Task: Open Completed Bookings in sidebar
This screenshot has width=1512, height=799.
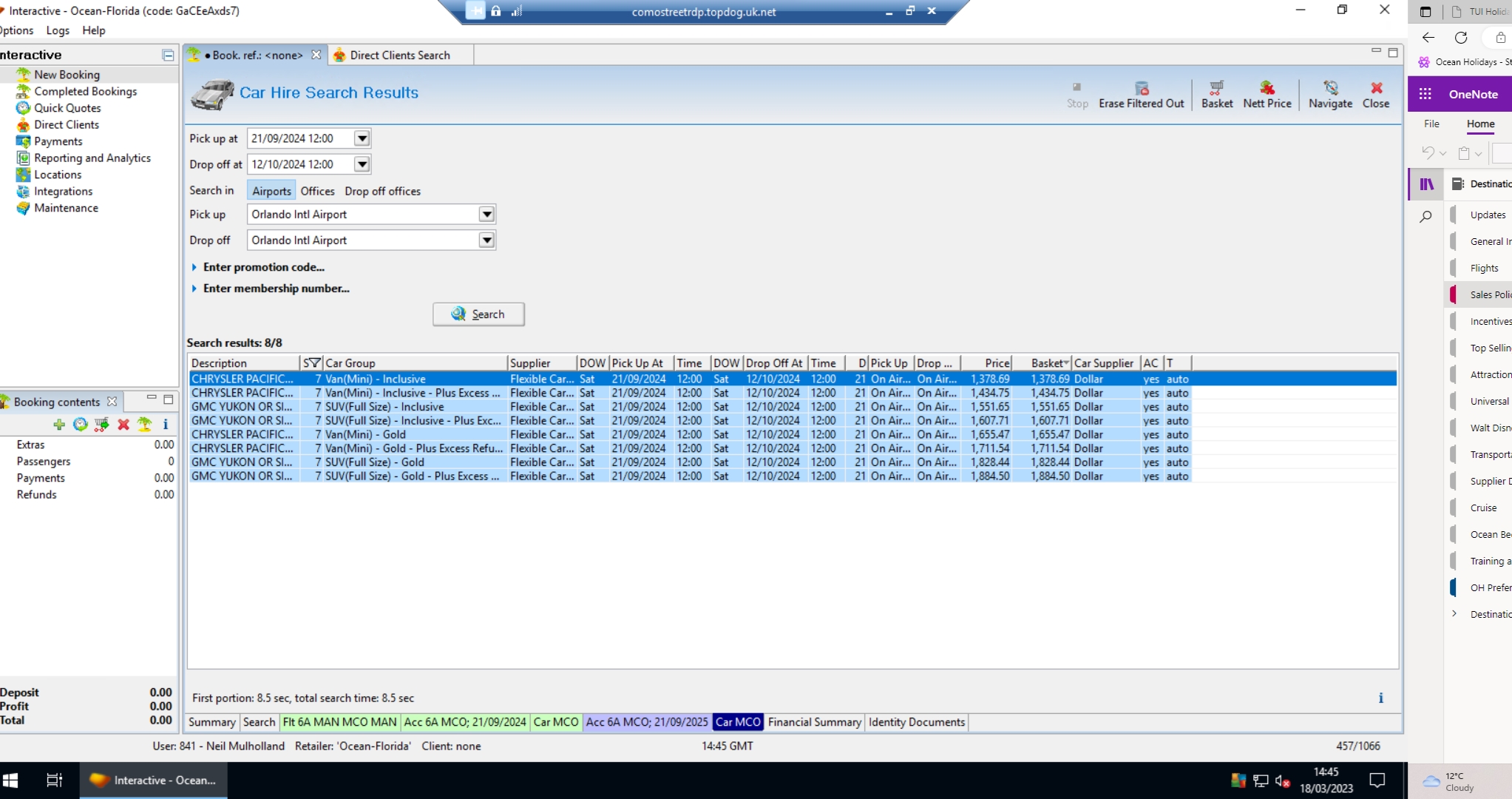Action: click(85, 91)
